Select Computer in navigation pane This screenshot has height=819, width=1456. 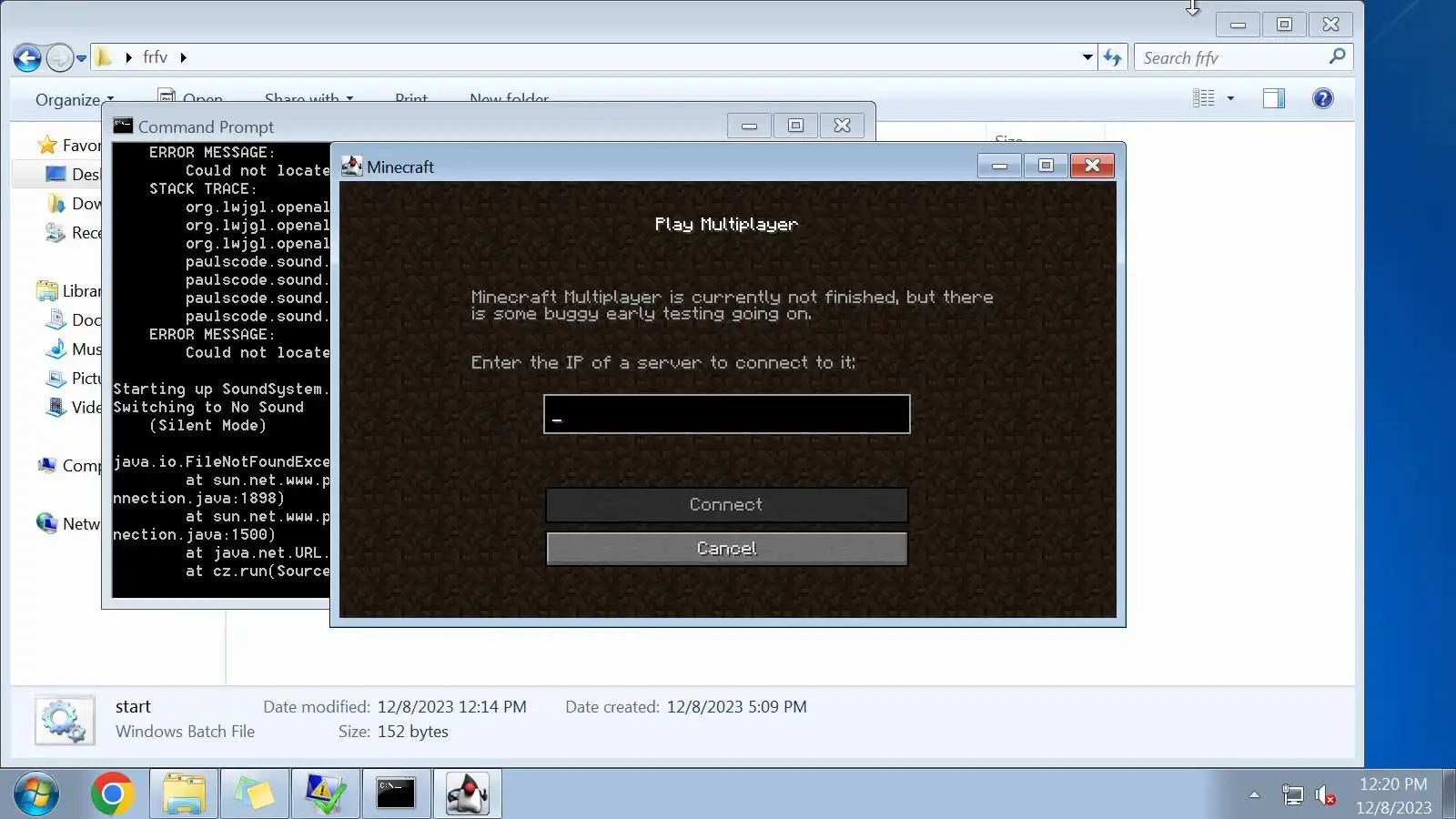[69, 465]
